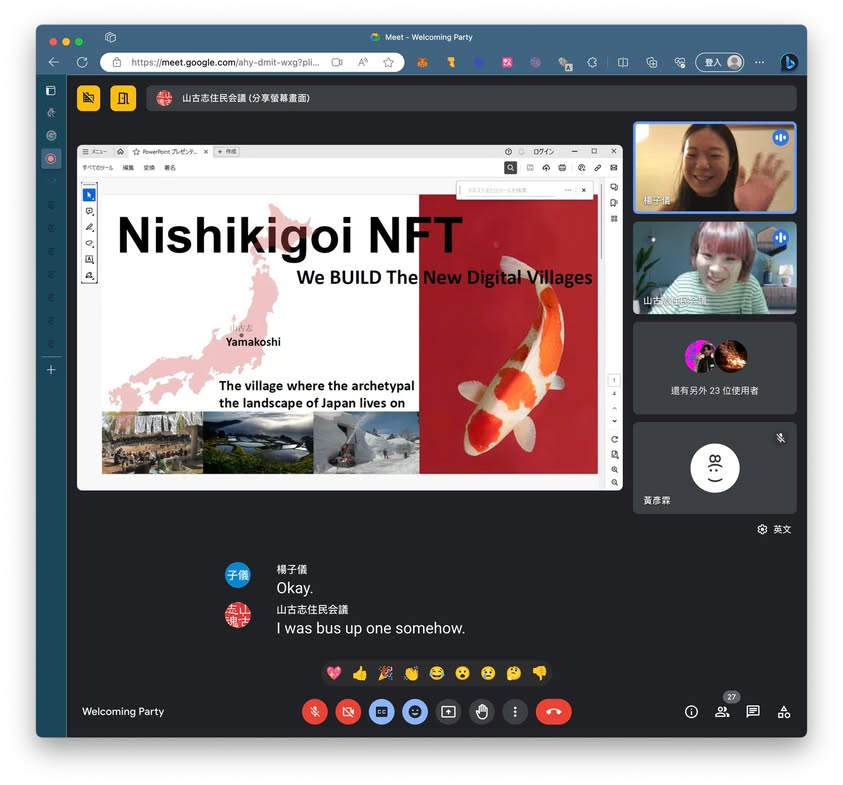Raise your hand in the meeting
The image size is (843, 785).
[481, 712]
